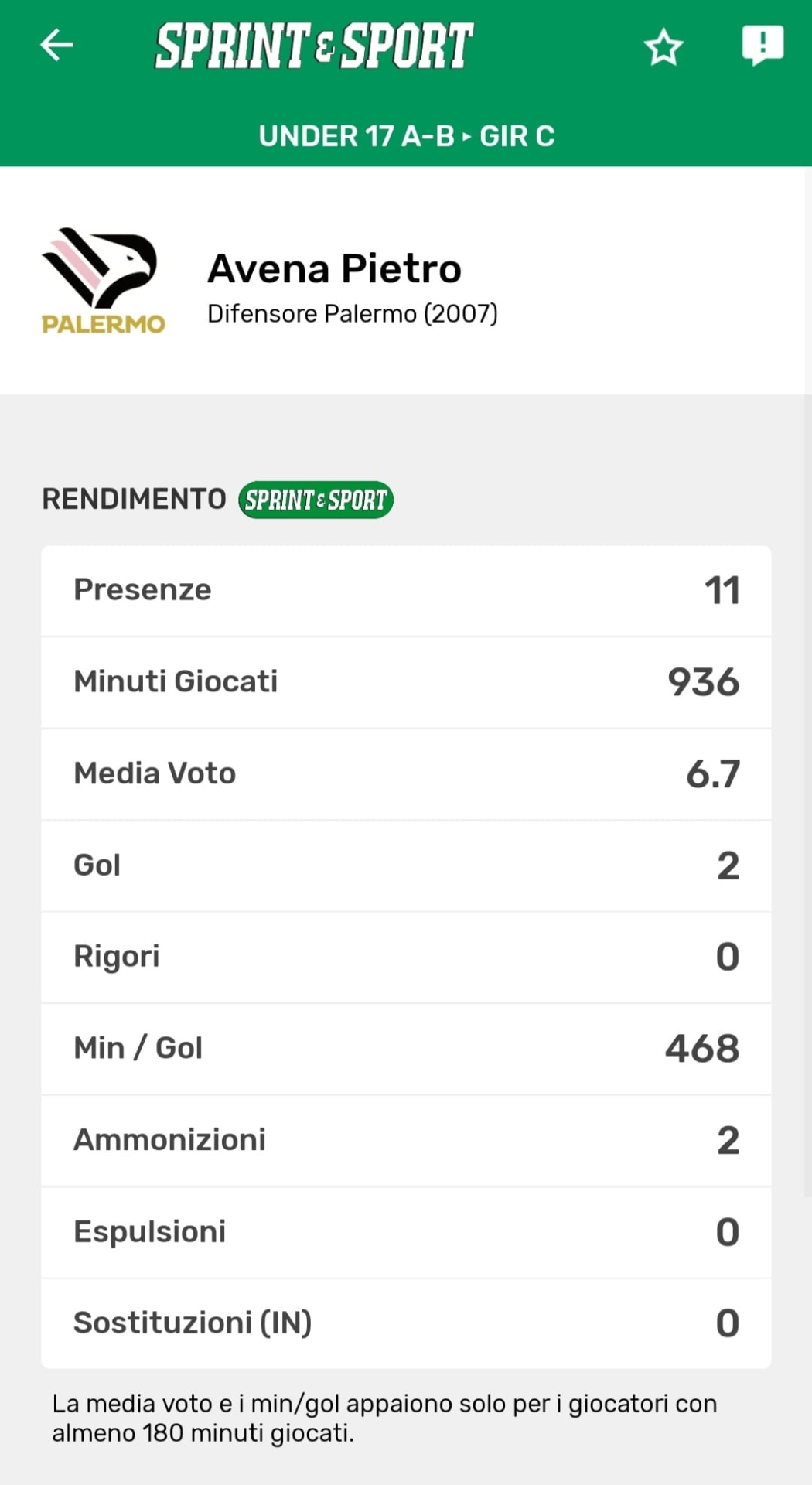This screenshot has height=1485, width=812.
Task: Tap the green Sprint e Sport badge
Action: click(316, 500)
